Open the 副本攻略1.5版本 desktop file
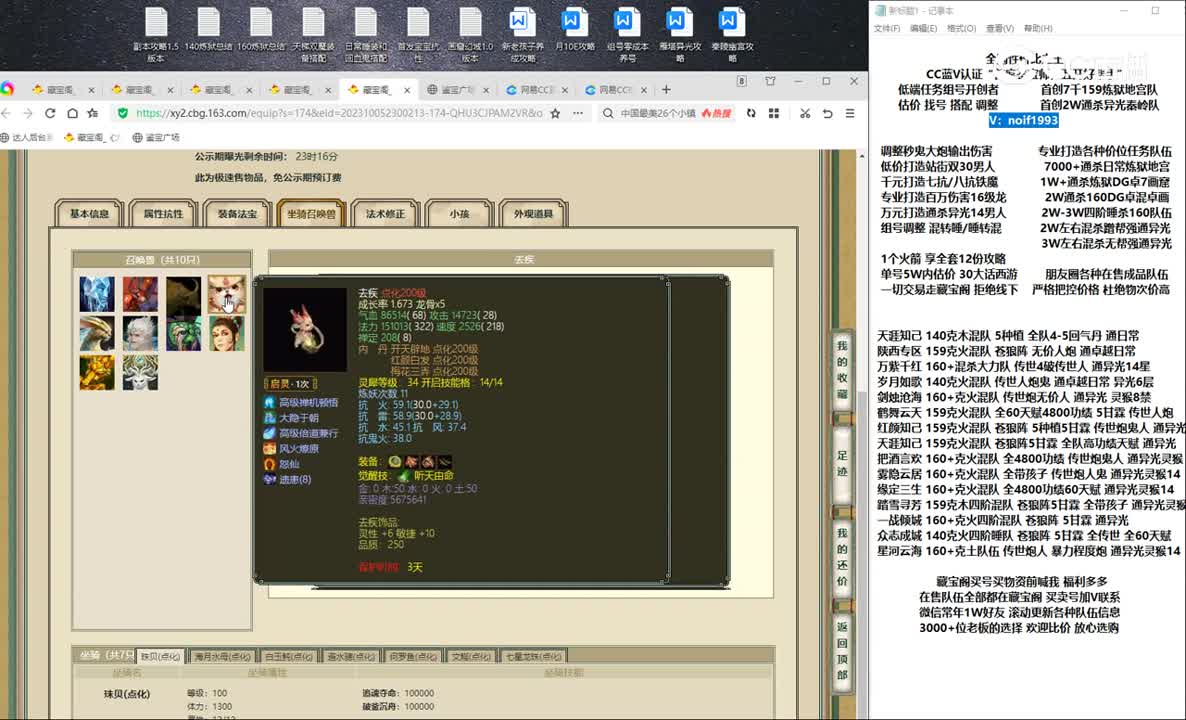 [x=156, y=36]
